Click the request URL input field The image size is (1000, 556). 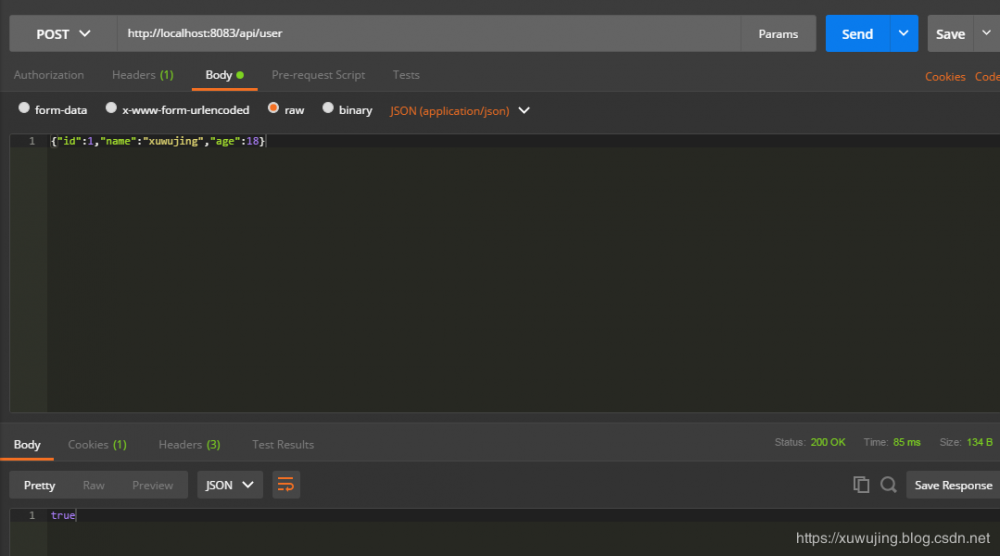(x=429, y=34)
